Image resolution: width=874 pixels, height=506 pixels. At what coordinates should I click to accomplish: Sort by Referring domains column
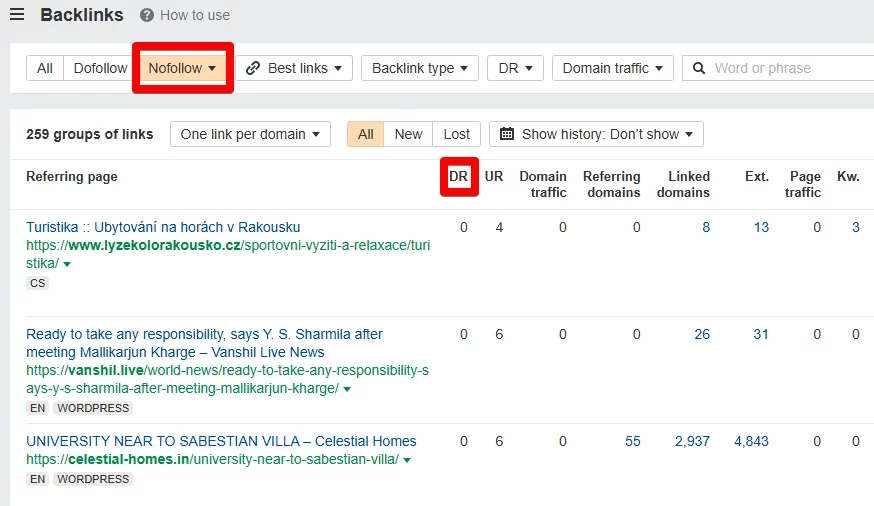click(x=611, y=184)
